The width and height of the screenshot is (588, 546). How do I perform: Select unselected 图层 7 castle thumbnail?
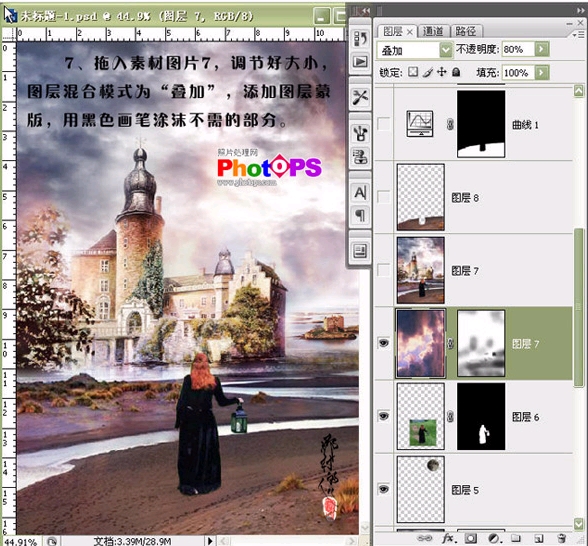pyautogui.click(x=421, y=270)
